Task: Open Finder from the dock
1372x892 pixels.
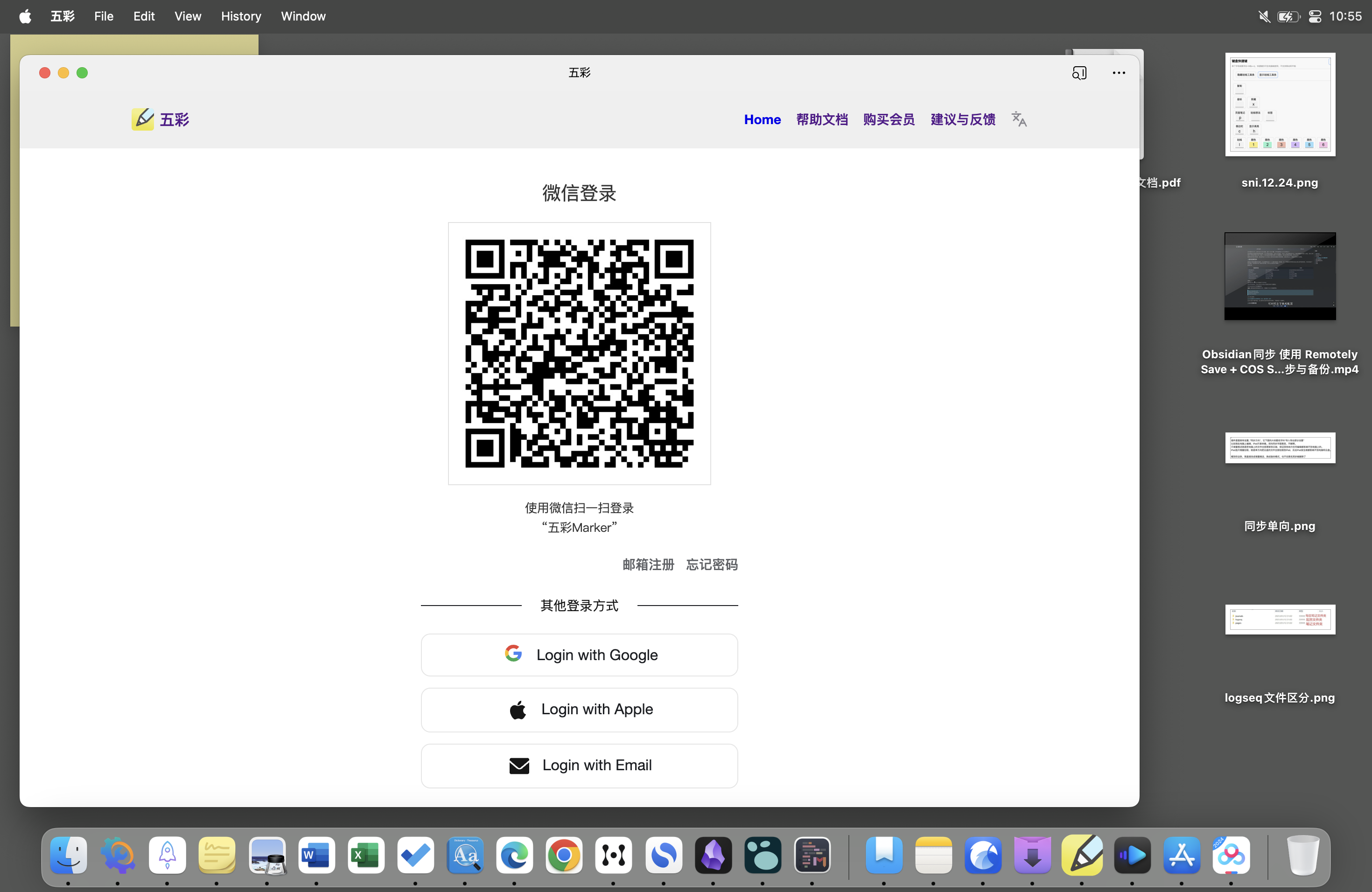Action: point(69,855)
